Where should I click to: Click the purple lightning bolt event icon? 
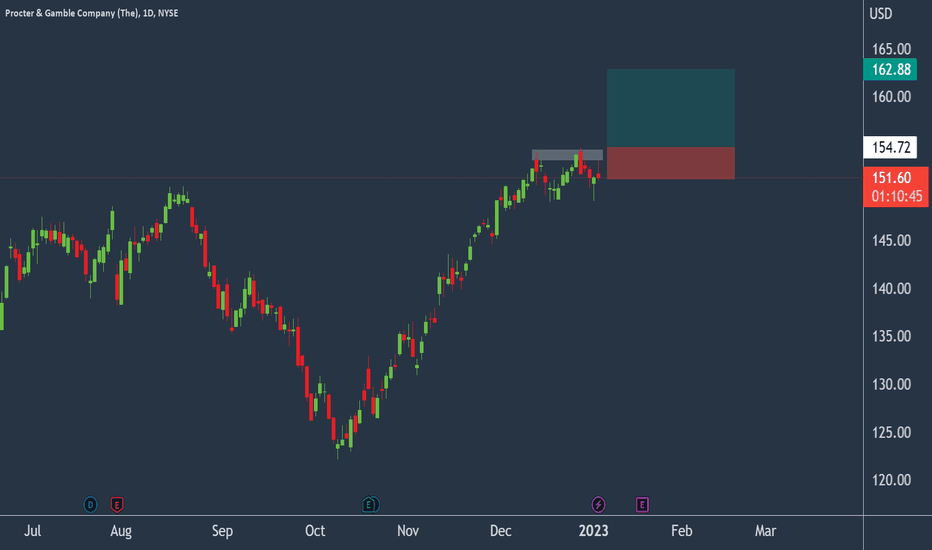(x=599, y=505)
